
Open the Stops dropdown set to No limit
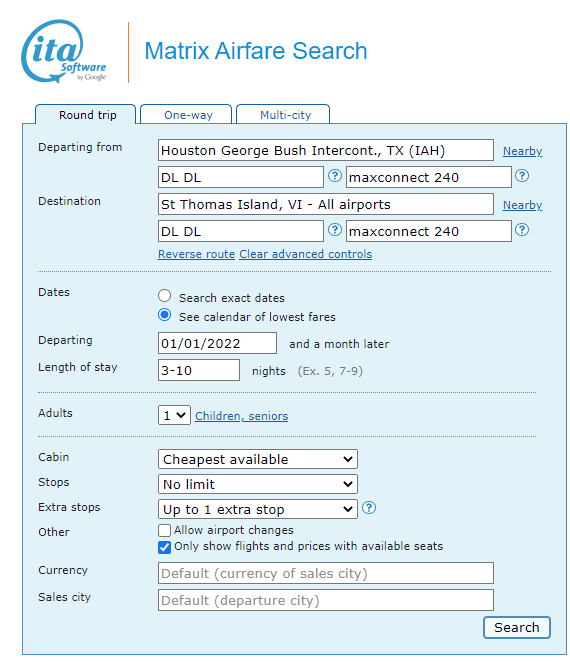tap(257, 484)
